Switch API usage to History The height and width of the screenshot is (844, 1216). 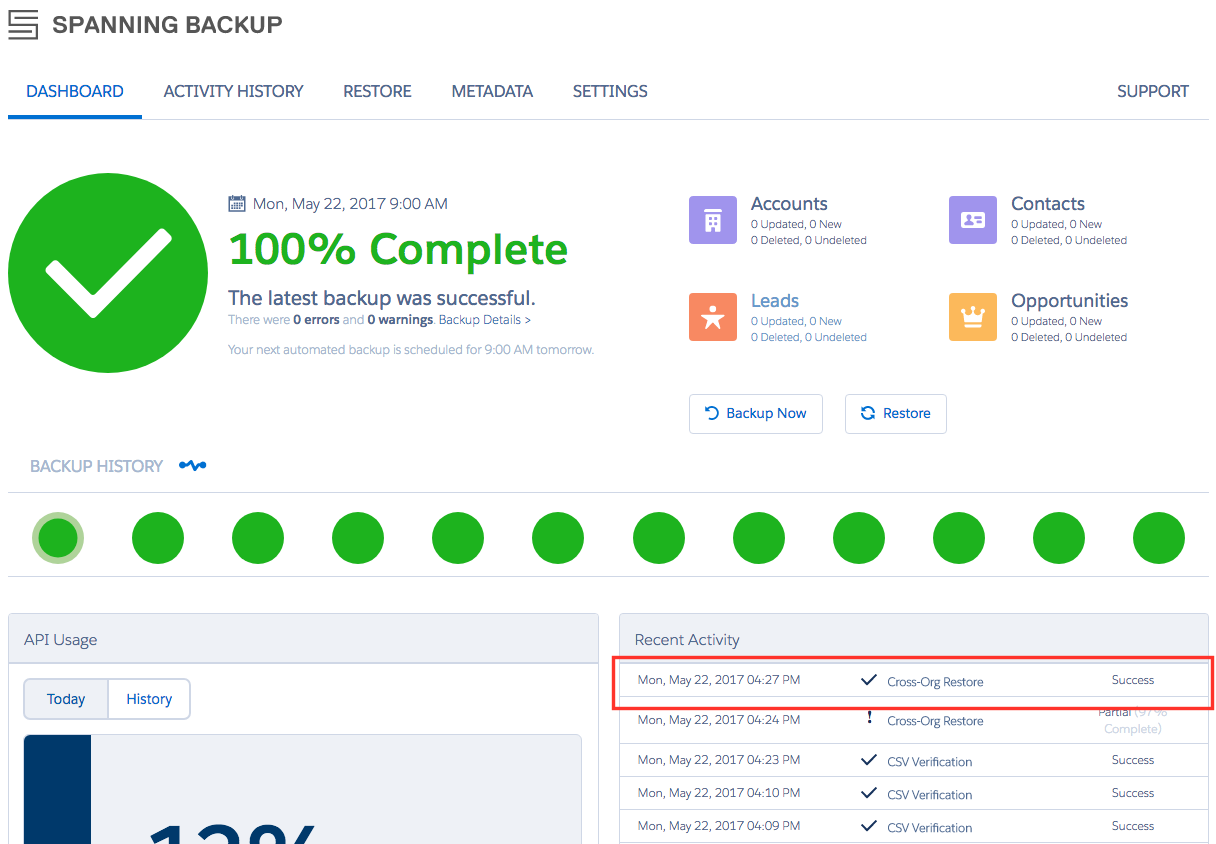click(x=149, y=699)
